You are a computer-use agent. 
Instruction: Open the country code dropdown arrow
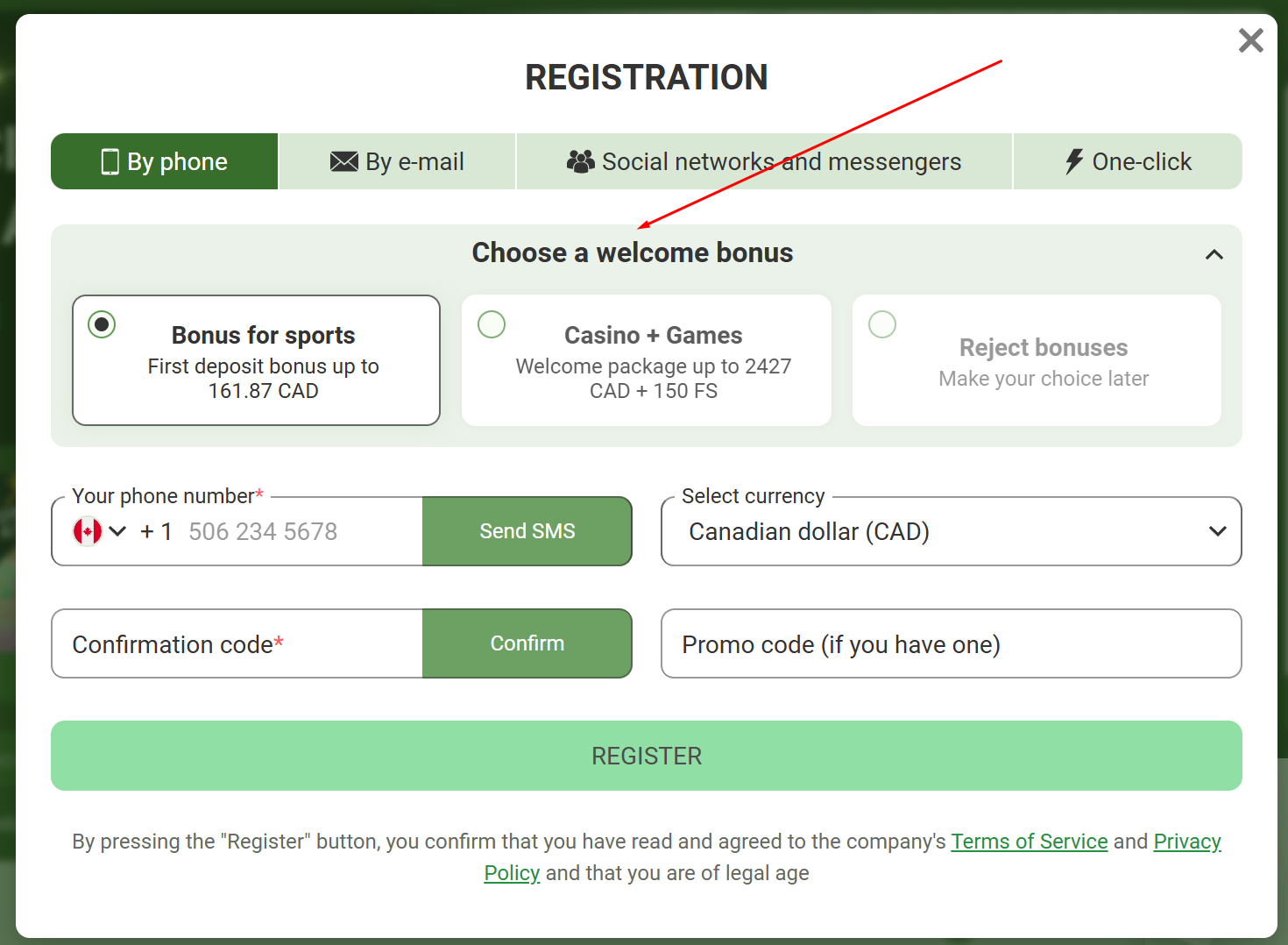[117, 531]
